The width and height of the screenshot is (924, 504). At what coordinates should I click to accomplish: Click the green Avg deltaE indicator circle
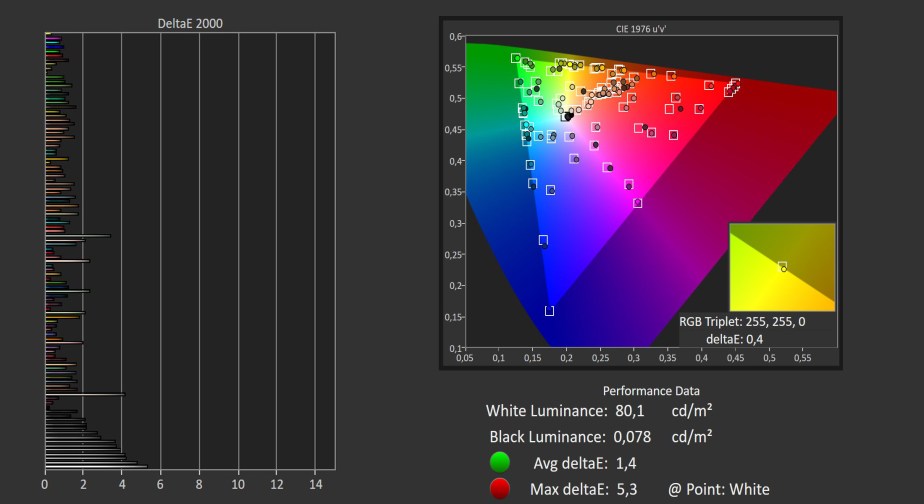pos(500,462)
